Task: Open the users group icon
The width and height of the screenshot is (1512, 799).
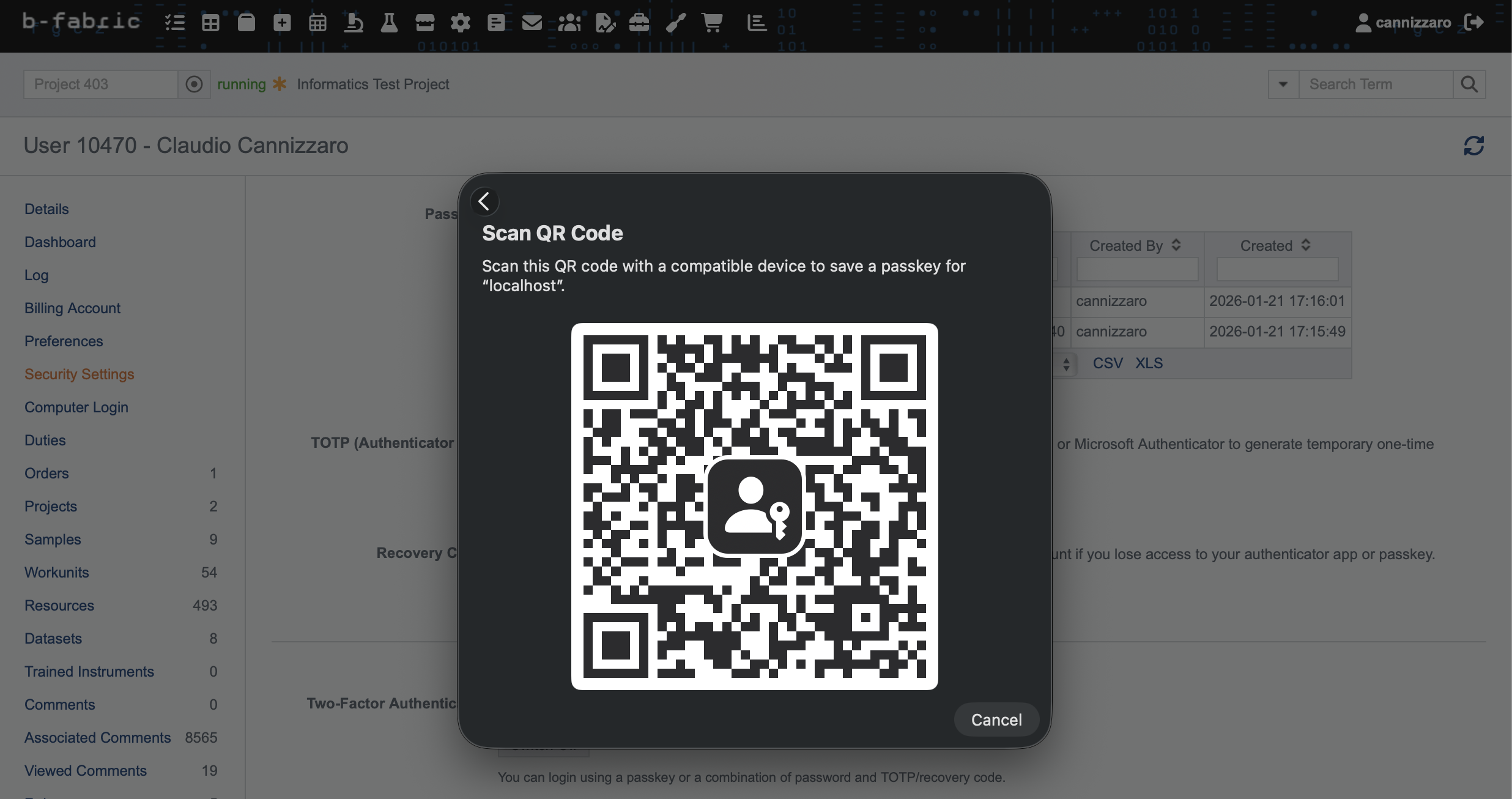Action: [569, 23]
